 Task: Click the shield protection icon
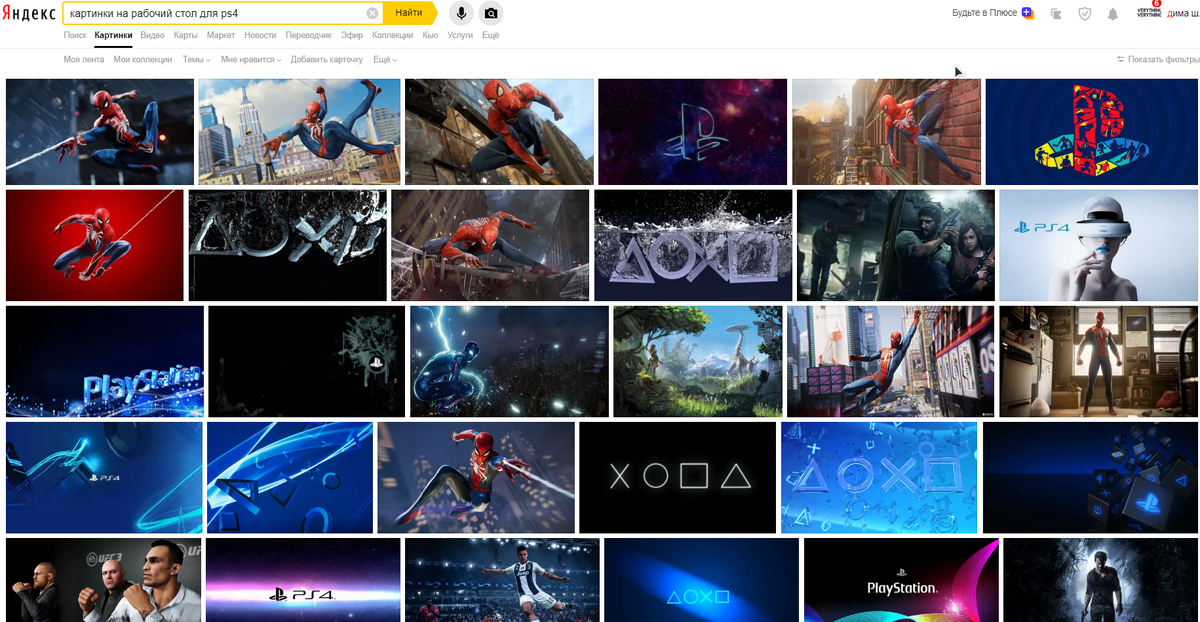pyautogui.click(x=1085, y=14)
